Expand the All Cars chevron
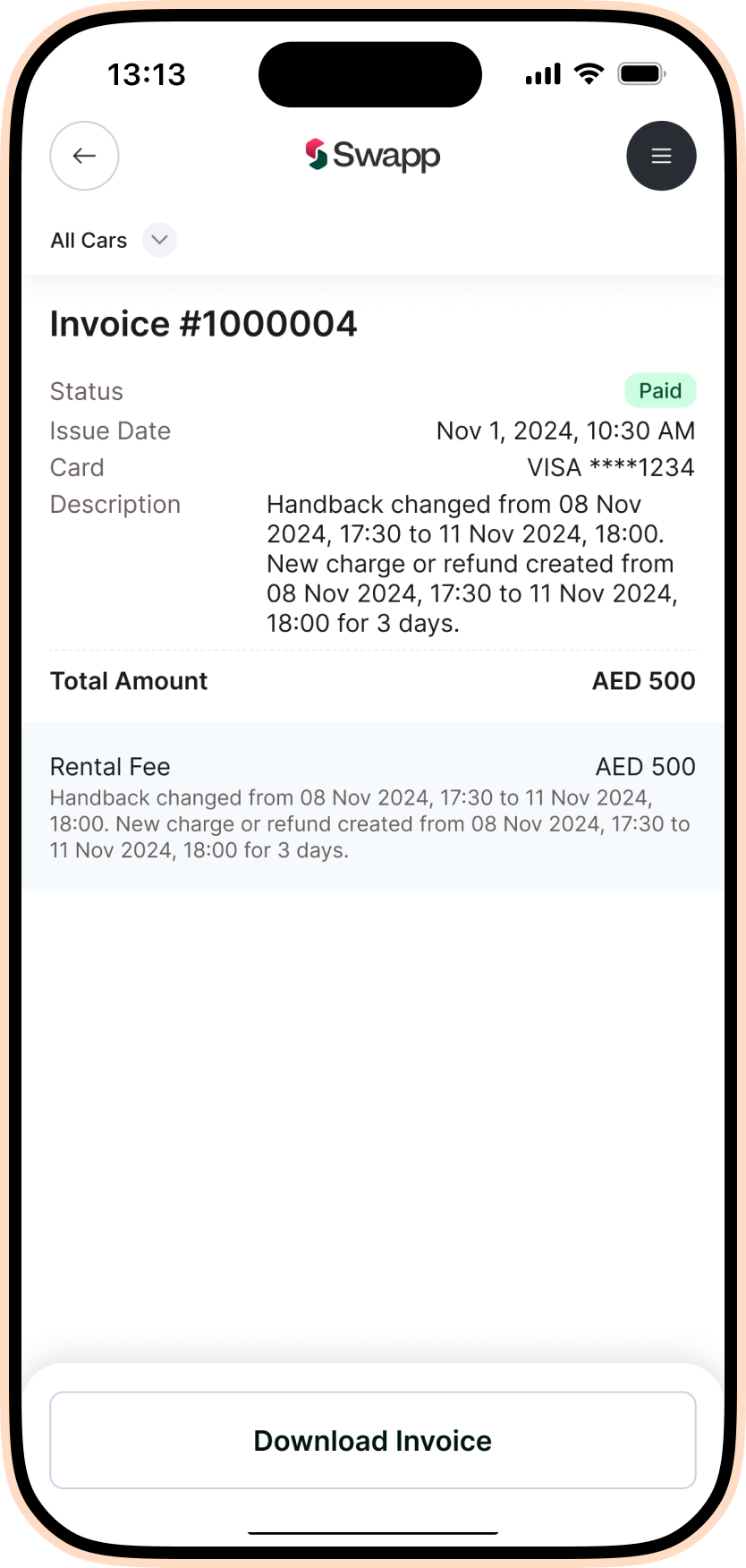 tap(159, 240)
